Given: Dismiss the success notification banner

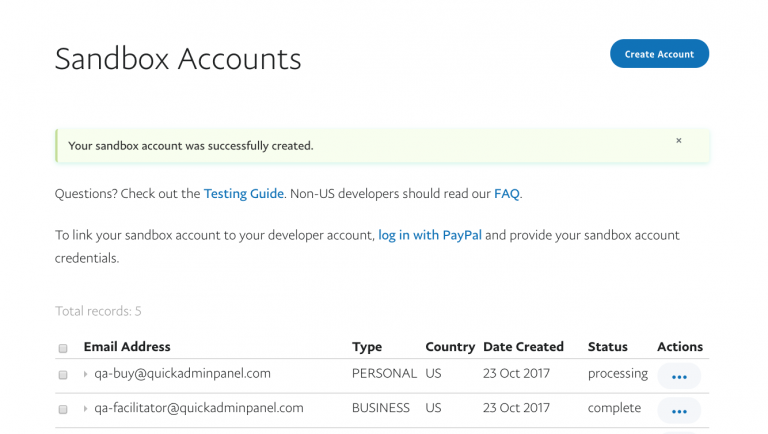Looking at the screenshot, I should (679, 141).
